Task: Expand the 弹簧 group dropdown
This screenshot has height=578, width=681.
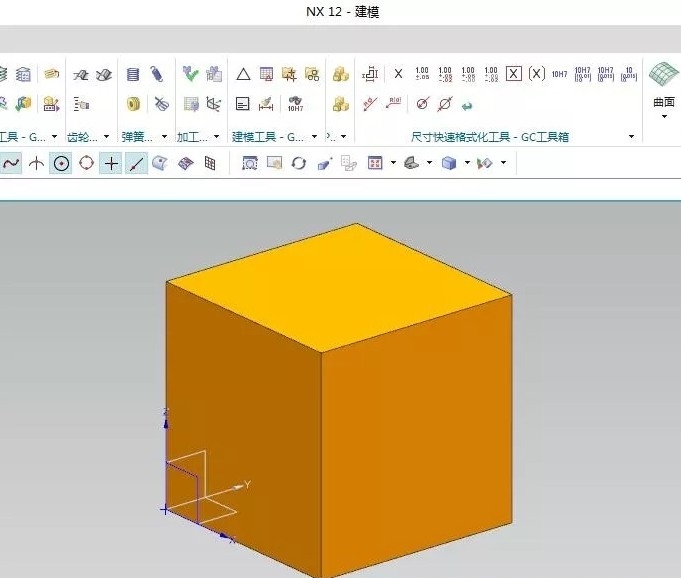Action: pyautogui.click(x=164, y=137)
